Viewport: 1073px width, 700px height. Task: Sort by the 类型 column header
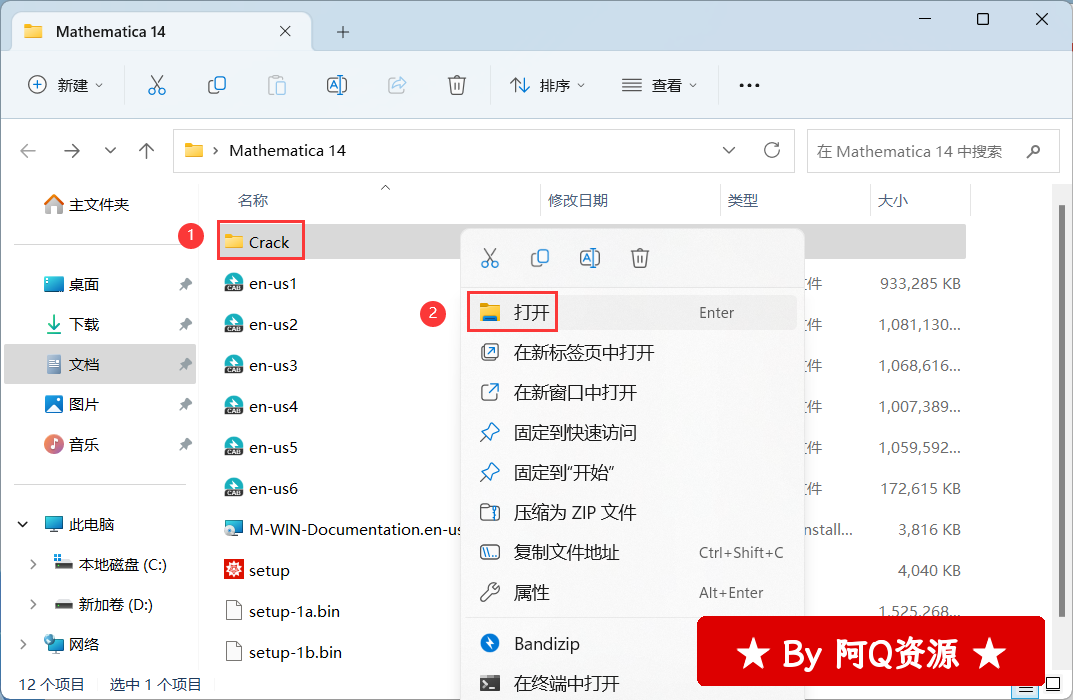click(742, 200)
